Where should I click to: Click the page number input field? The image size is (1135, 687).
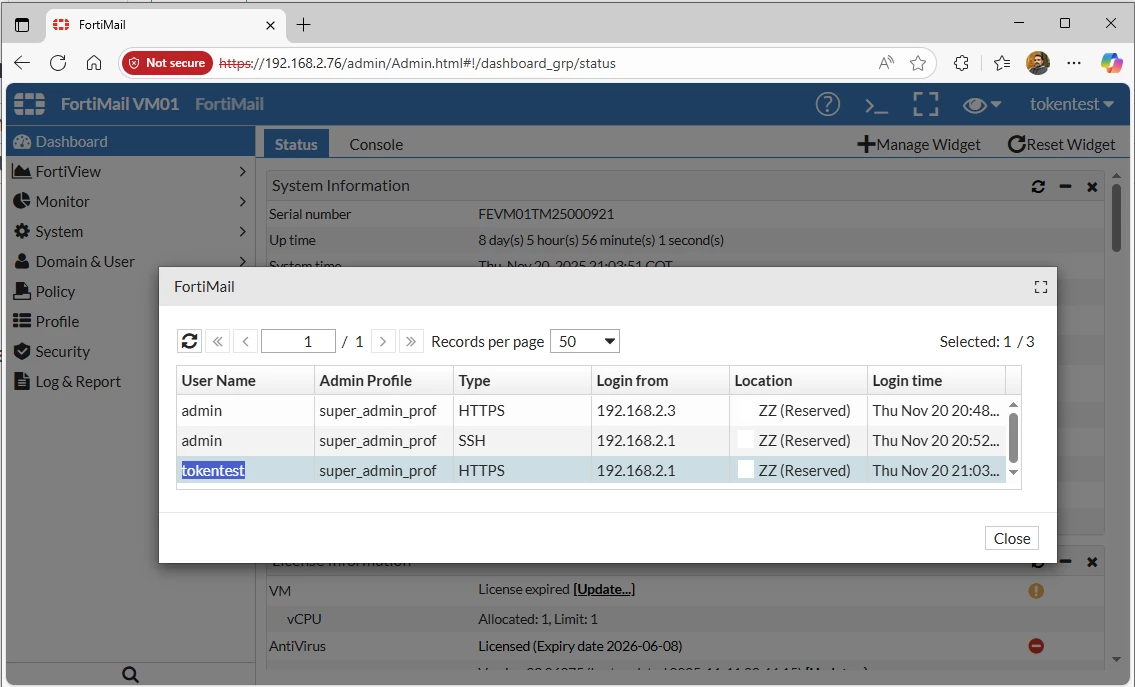(298, 341)
